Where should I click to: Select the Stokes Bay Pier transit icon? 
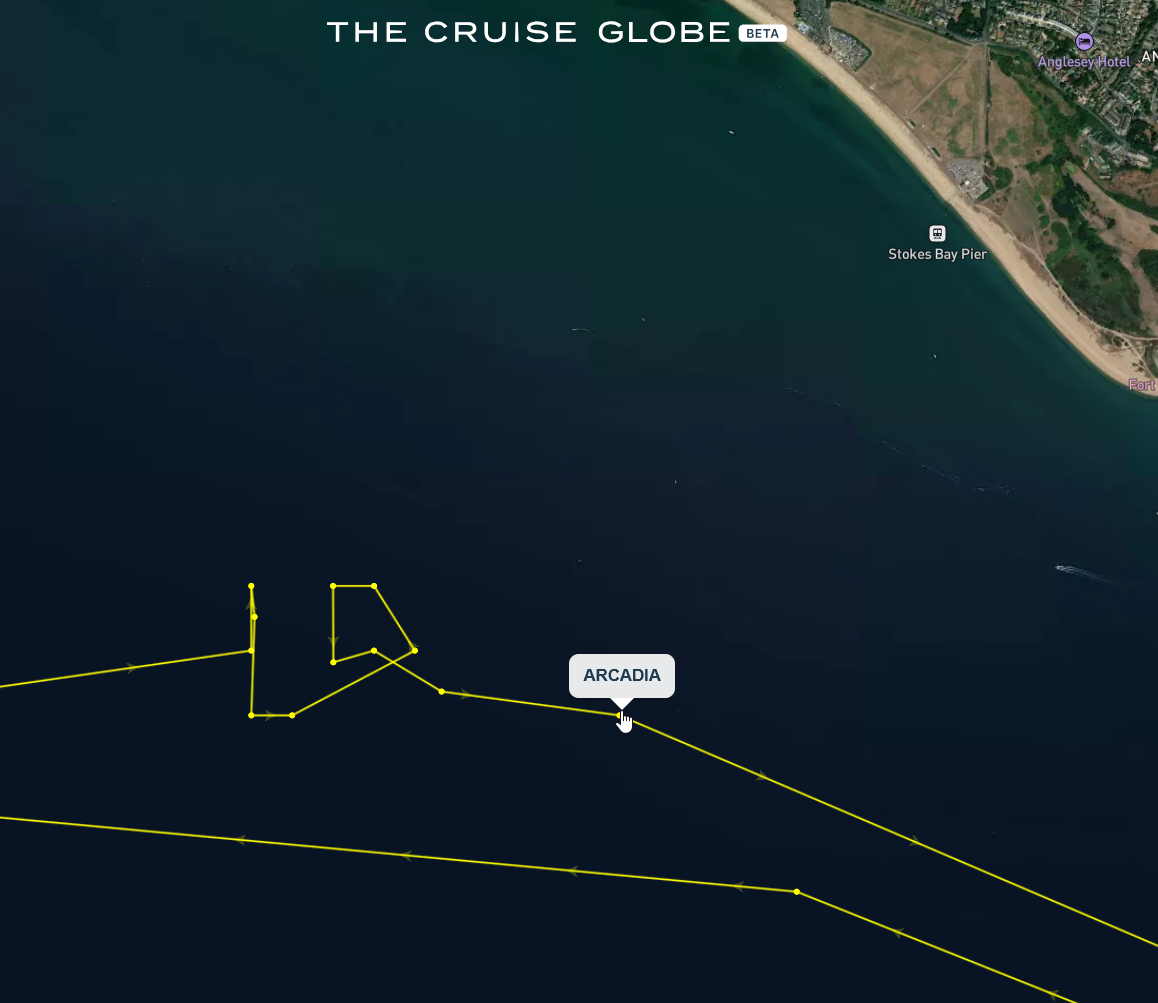(937, 233)
